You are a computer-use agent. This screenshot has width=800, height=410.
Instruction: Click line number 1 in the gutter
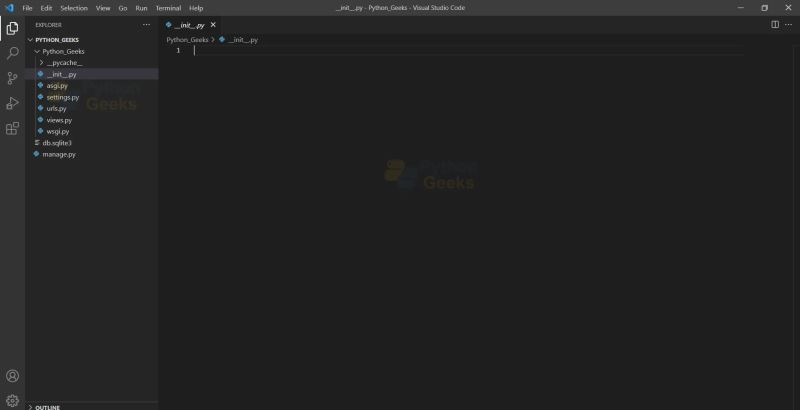(178, 50)
